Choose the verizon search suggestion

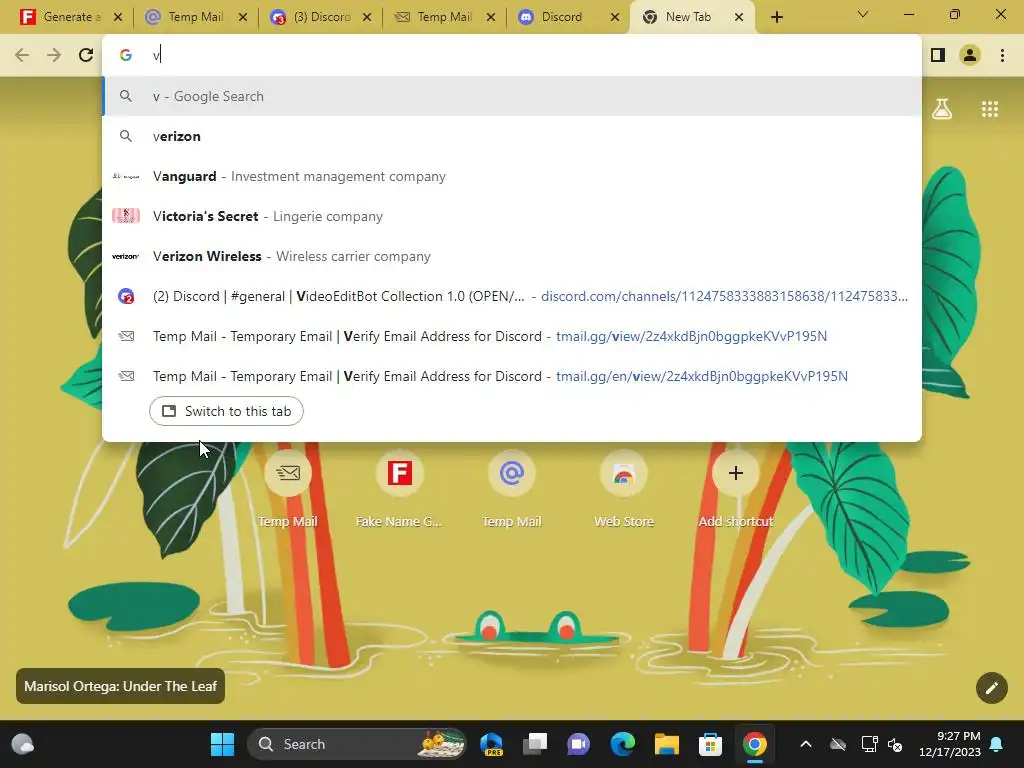pyautogui.click(x=512, y=136)
